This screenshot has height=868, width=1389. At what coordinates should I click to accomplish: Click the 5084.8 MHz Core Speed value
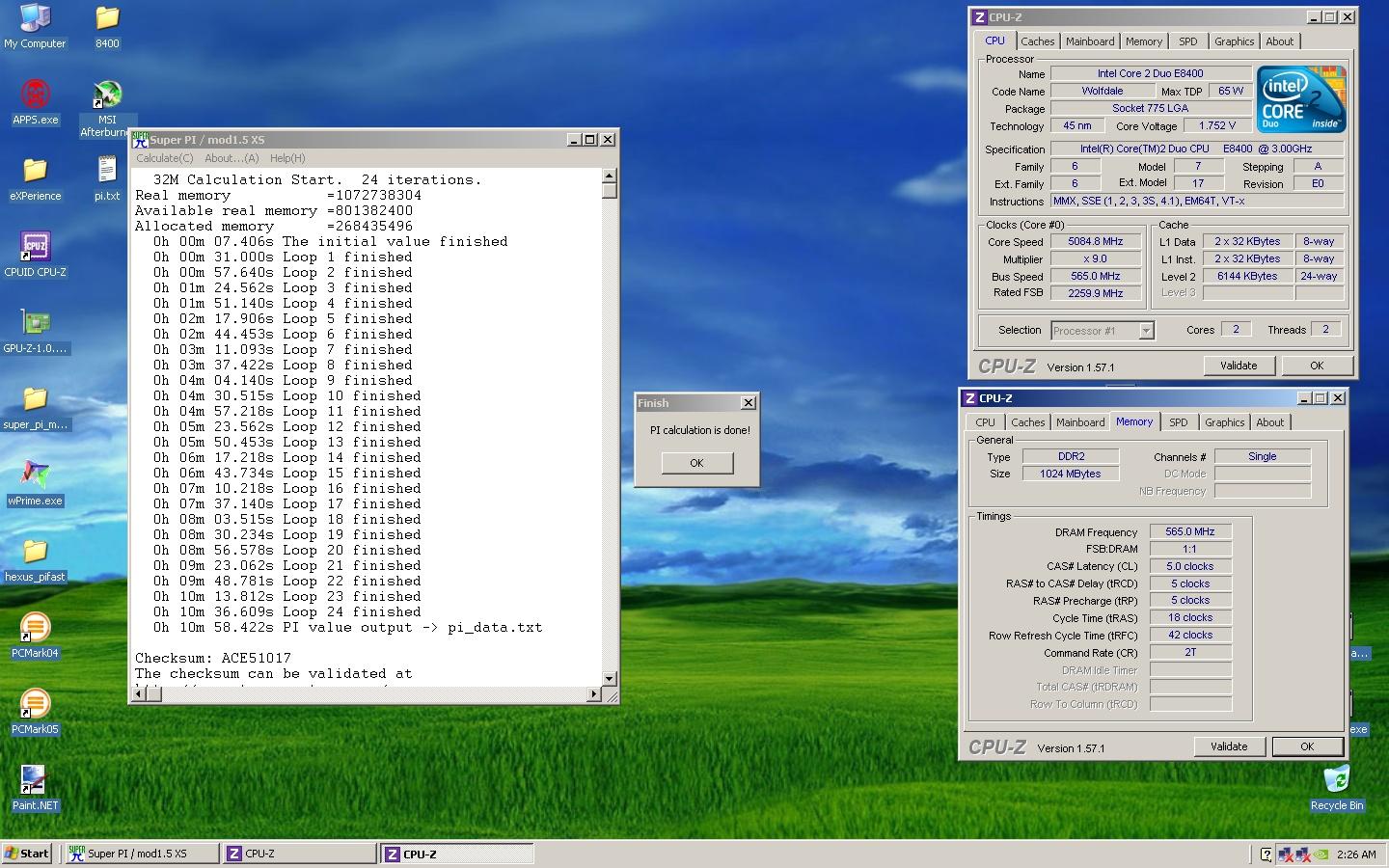pyautogui.click(x=1096, y=242)
